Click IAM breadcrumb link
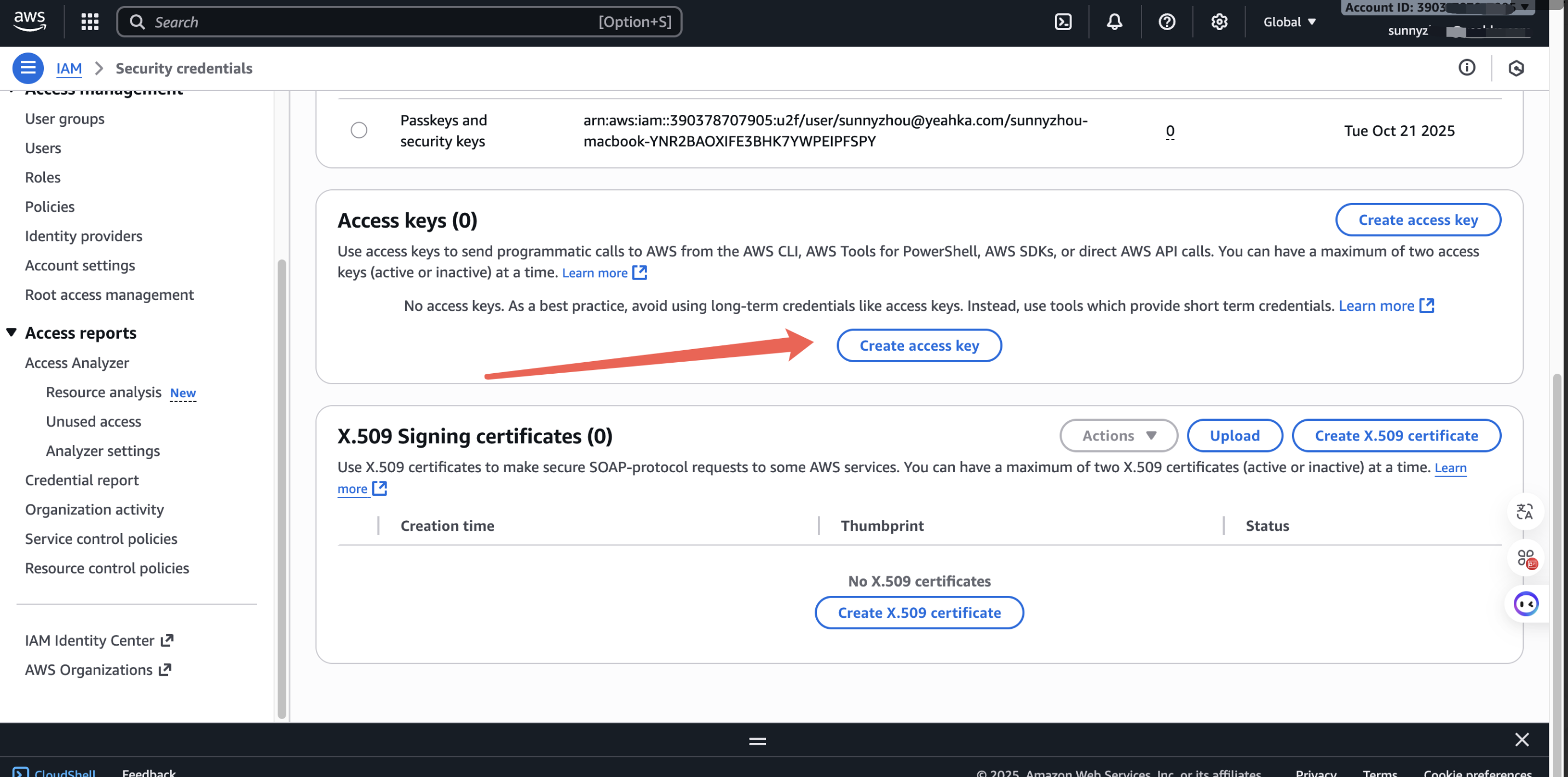 (69, 68)
